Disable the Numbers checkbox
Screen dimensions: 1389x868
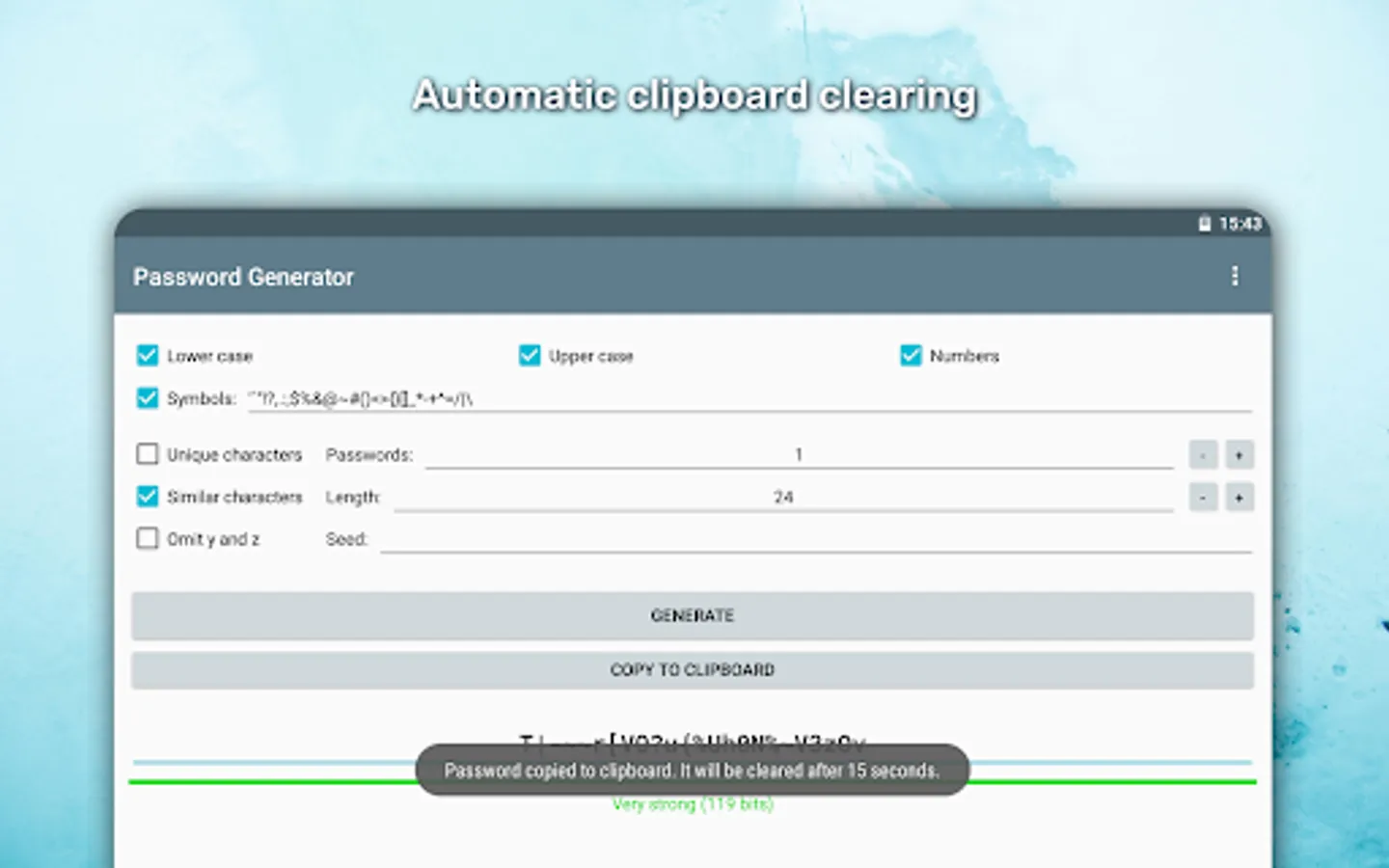point(911,356)
